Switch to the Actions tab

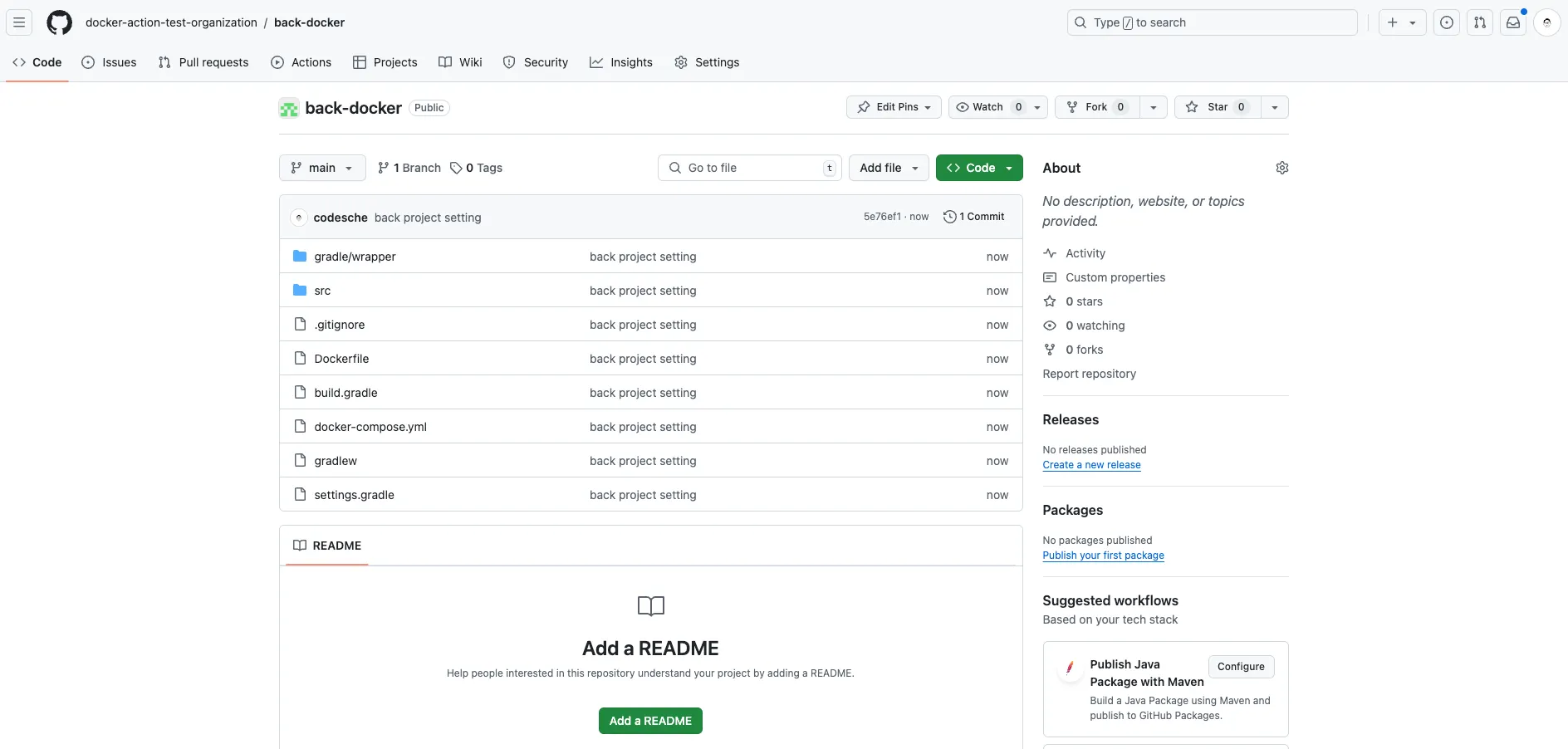[x=301, y=62]
